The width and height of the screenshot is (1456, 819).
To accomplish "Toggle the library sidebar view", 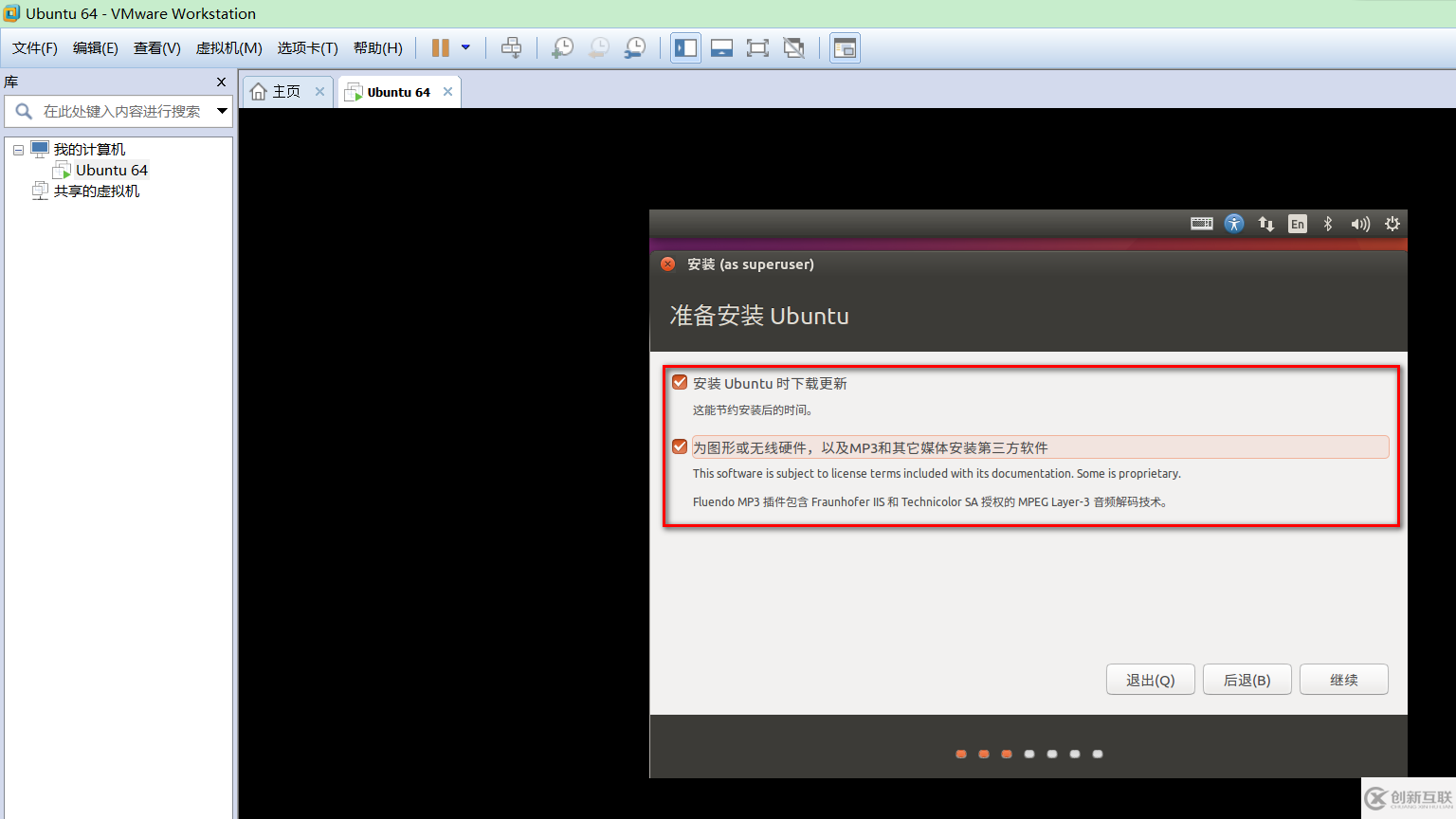I will pyautogui.click(x=685, y=47).
